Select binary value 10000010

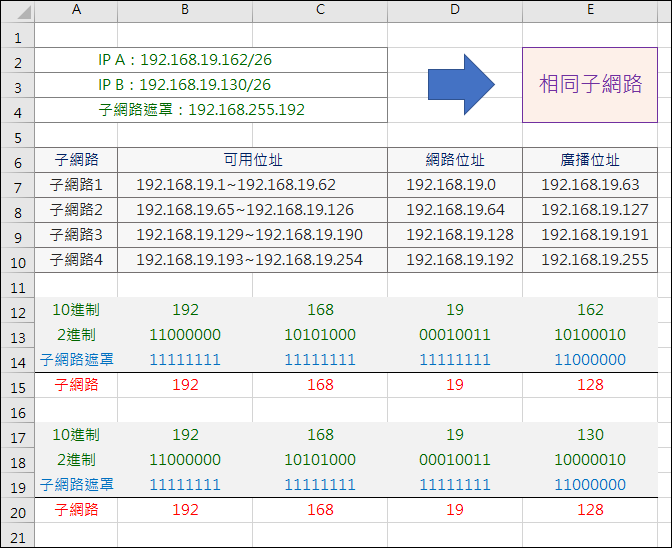pyautogui.click(x=590, y=460)
